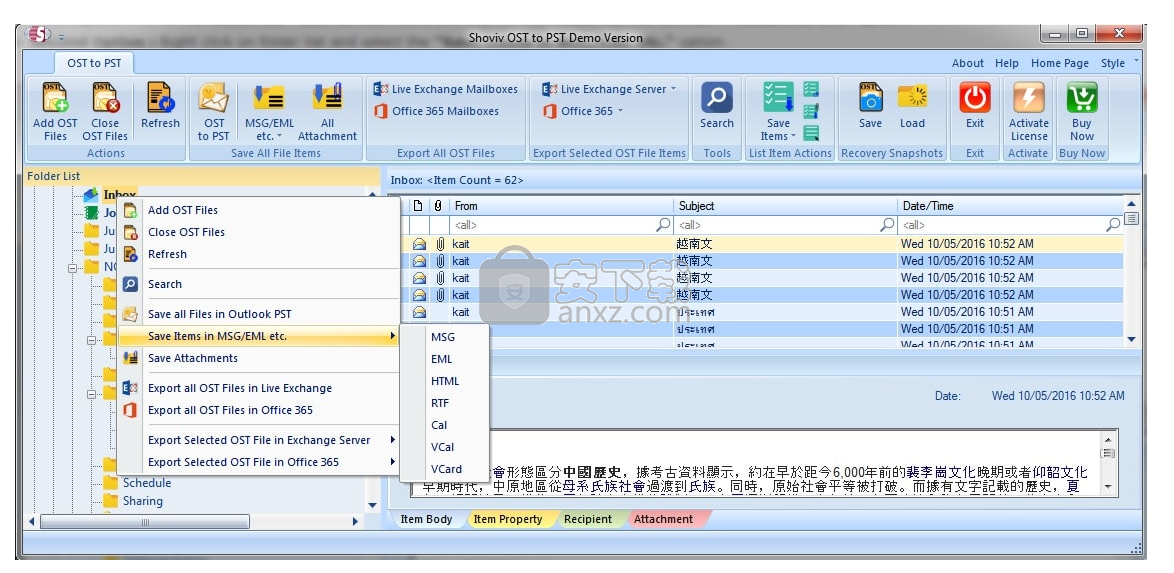Switch to the Recipient tab

pos(588,519)
